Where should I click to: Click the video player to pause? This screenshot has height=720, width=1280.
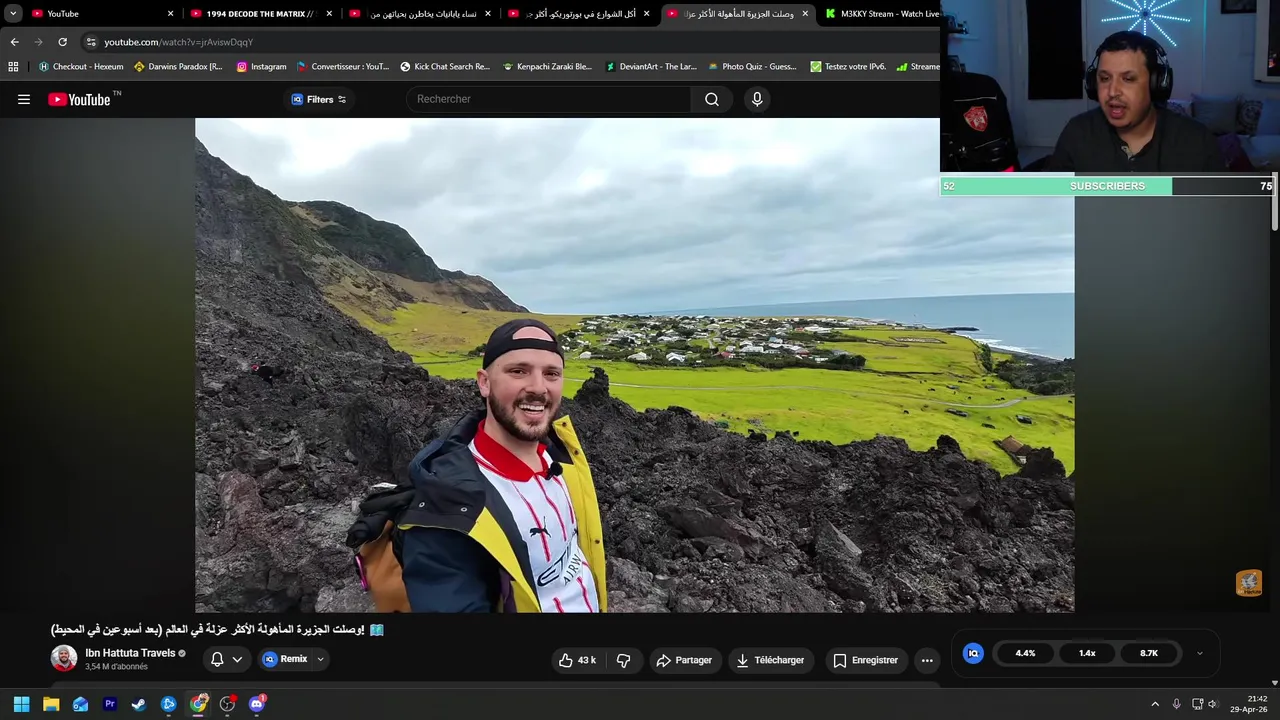634,365
